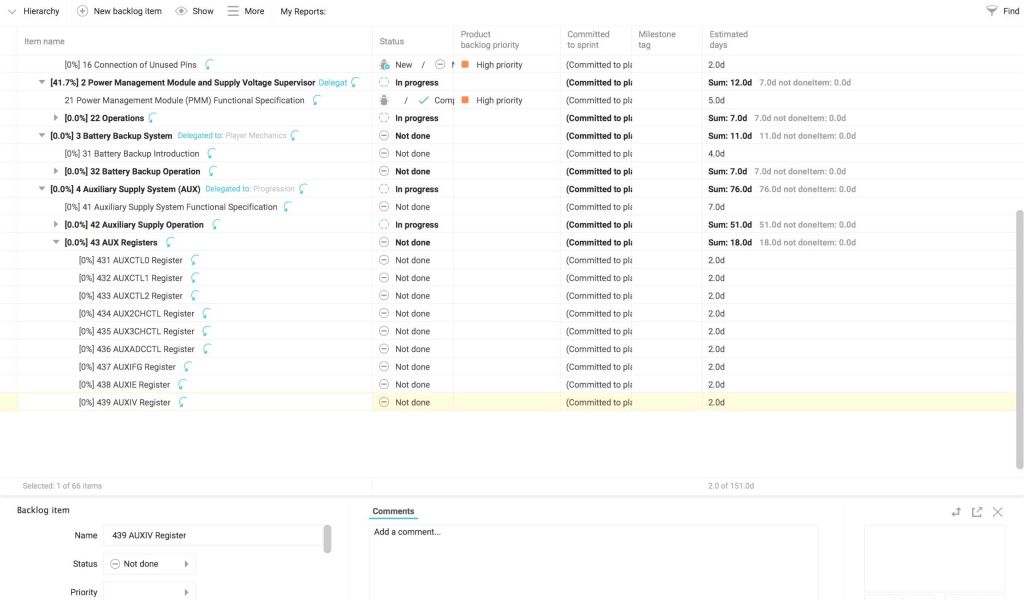Toggle the Show eye visibility options

coord(181,11)
